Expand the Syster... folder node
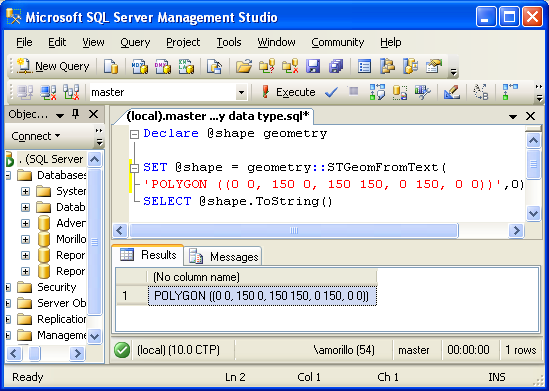This screenshot has height=391, width=549. [25, 191]
